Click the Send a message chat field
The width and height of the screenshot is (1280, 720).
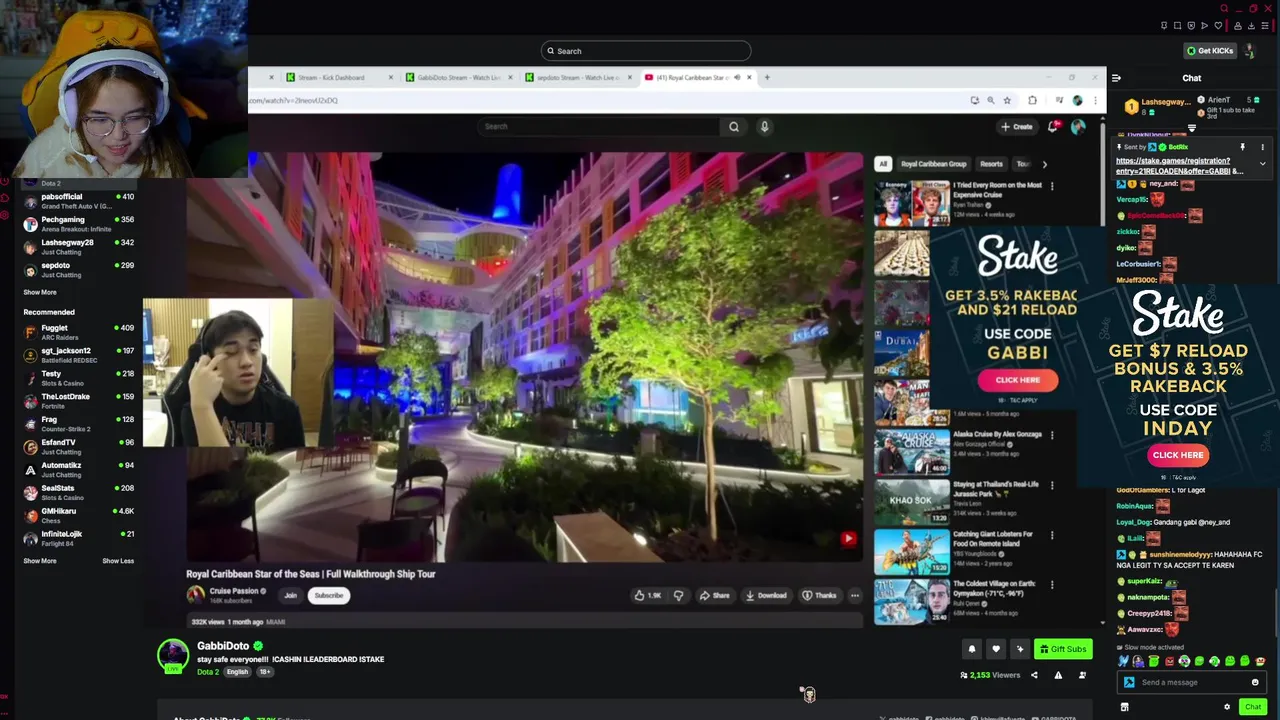click(x=1192, y=682)
